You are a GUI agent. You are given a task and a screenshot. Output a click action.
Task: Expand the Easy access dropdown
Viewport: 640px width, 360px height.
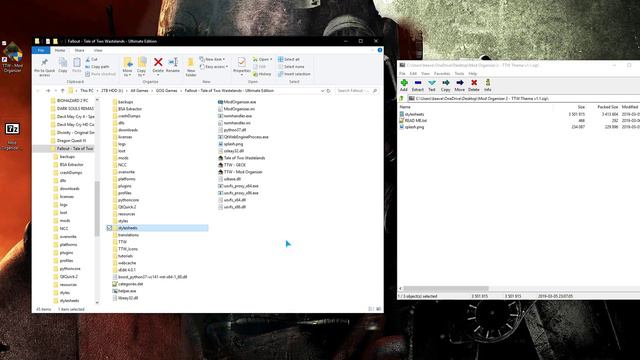(214, 67)
